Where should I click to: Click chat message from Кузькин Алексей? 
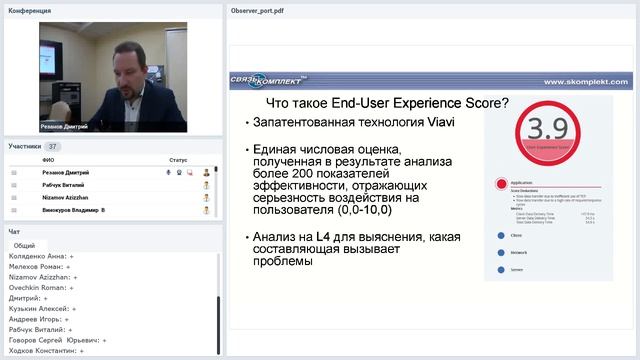point(42,309)
